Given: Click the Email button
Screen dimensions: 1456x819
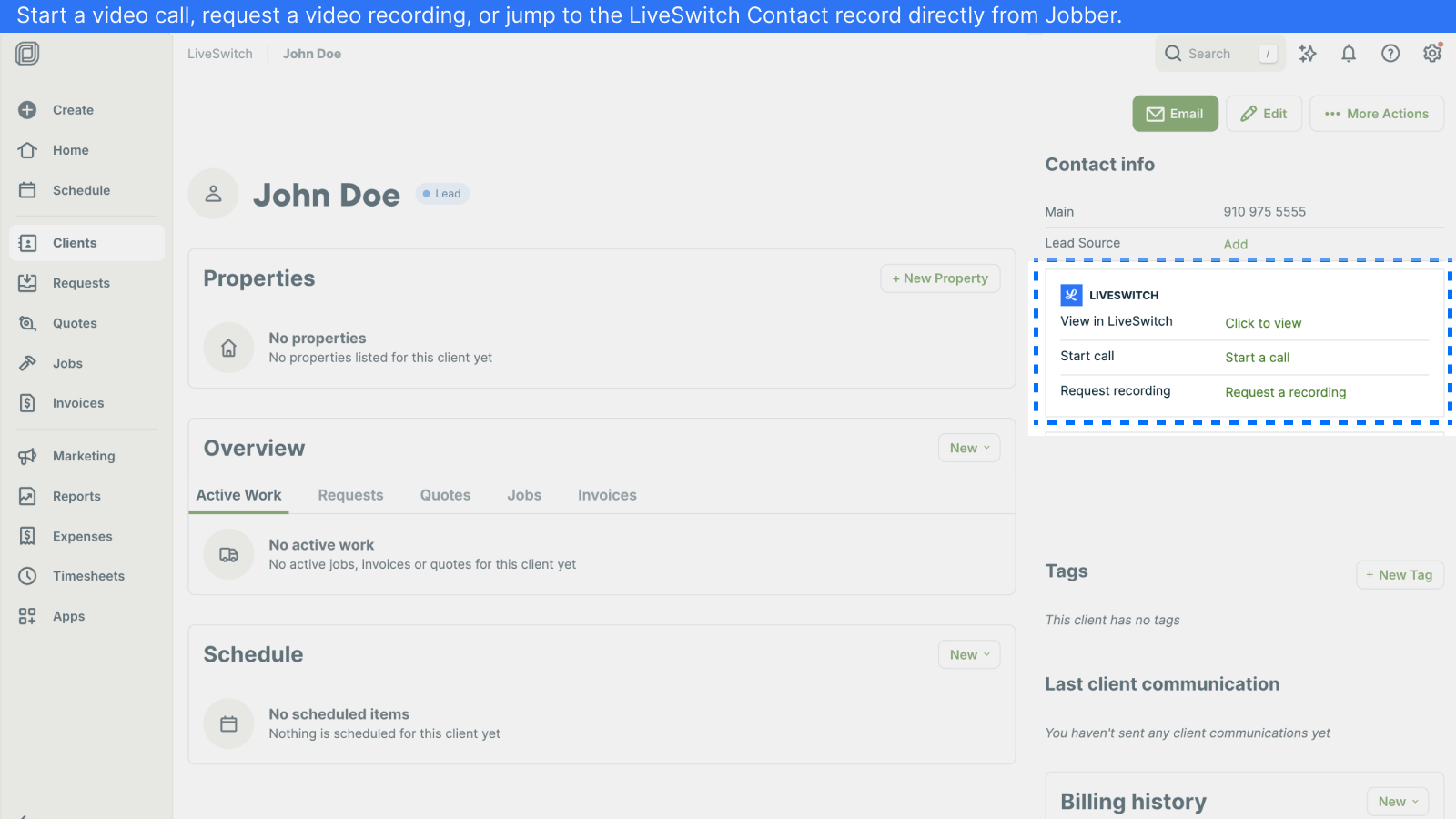Looking at the screenshot, I should (x=1175, y=114).
